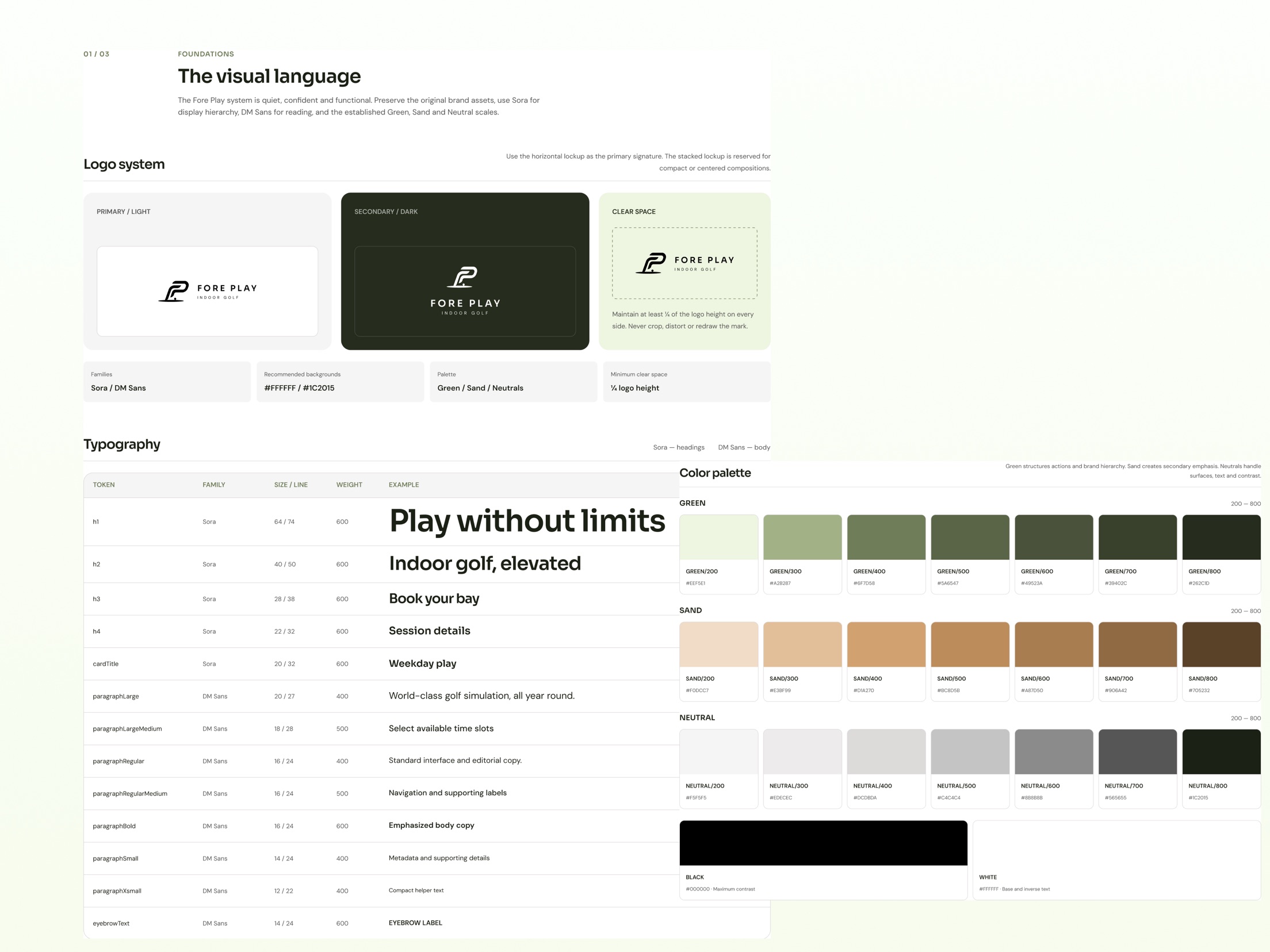
Task: Click the 'Green / Sand / Neutrals' palette value
Action: pos(480,388)
